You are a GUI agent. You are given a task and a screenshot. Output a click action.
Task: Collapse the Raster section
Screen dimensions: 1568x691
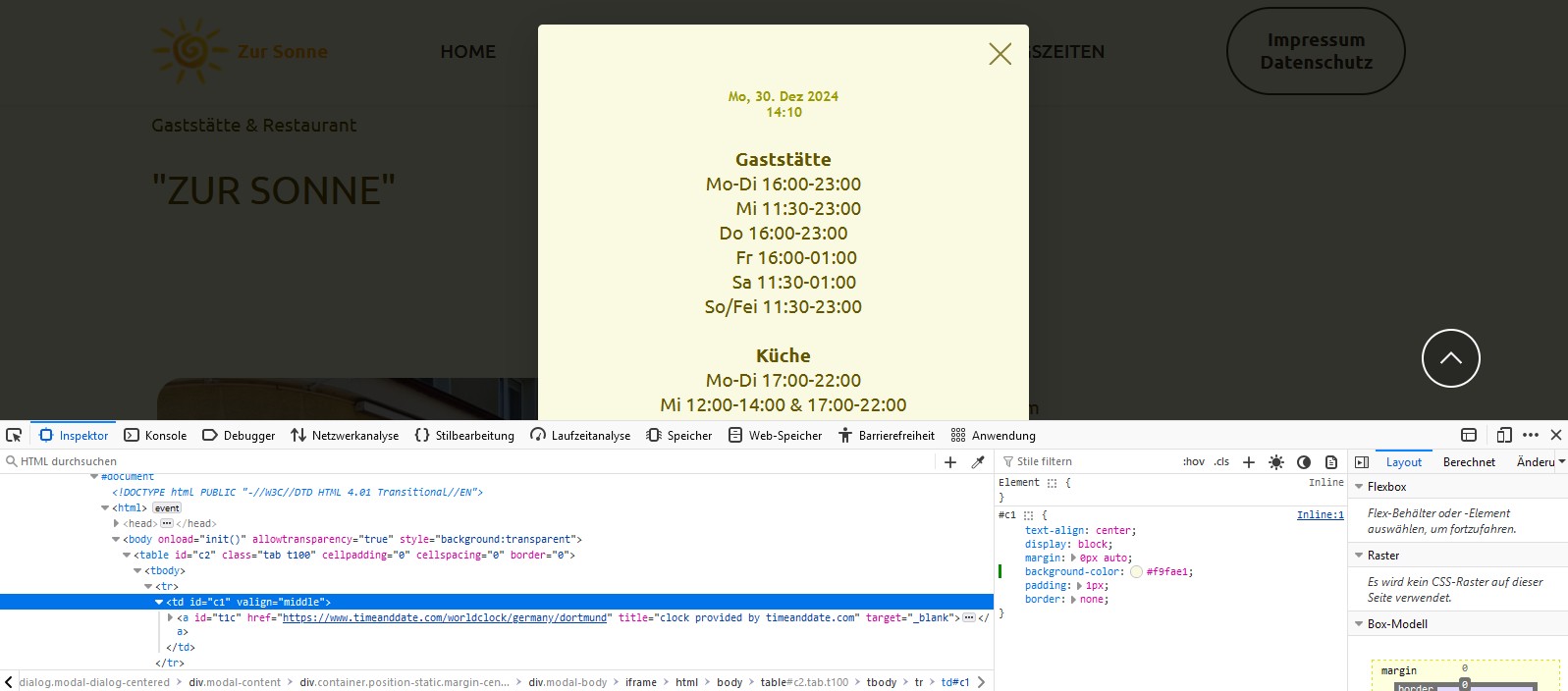pyautogui.click(x=1359, y=556)
